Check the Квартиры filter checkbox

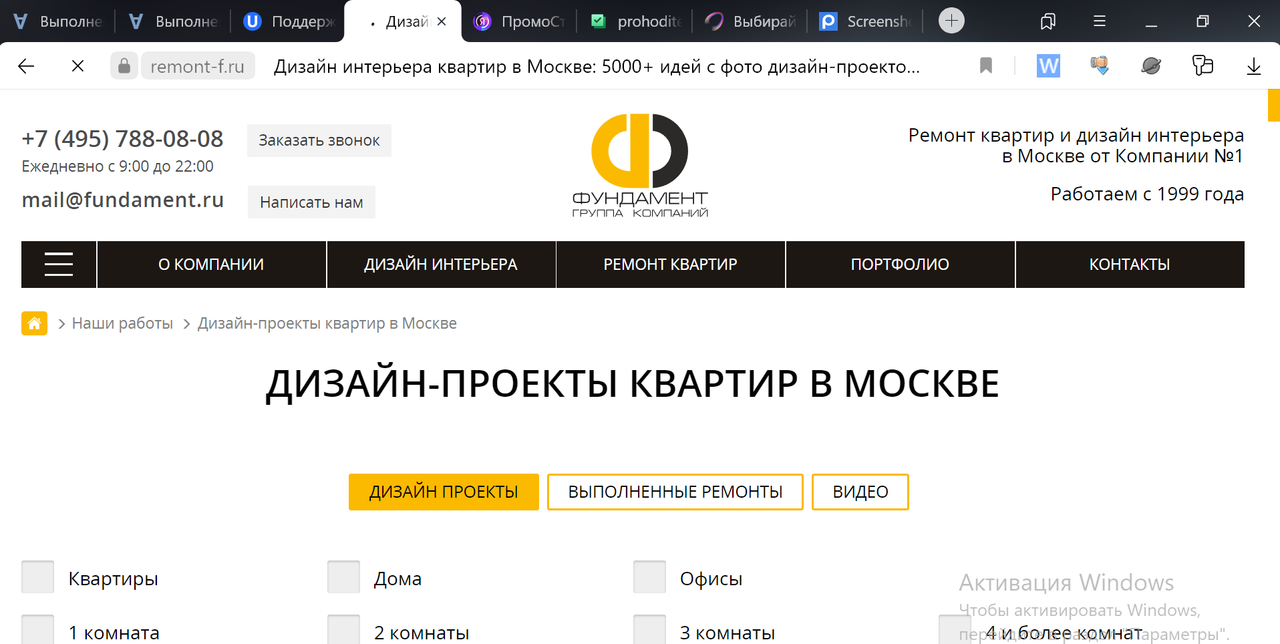click(x=38, y=577)
